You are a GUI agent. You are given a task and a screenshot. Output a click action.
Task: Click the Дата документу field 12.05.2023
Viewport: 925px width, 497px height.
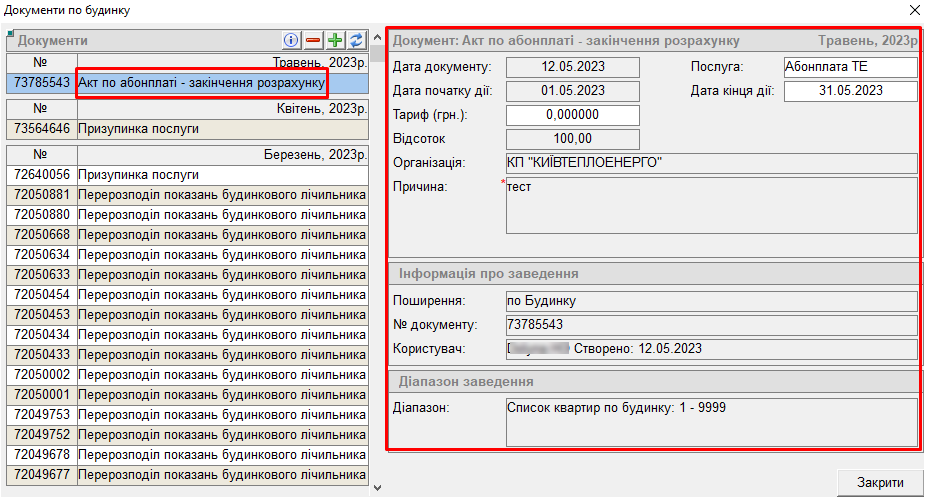point(573,67)
